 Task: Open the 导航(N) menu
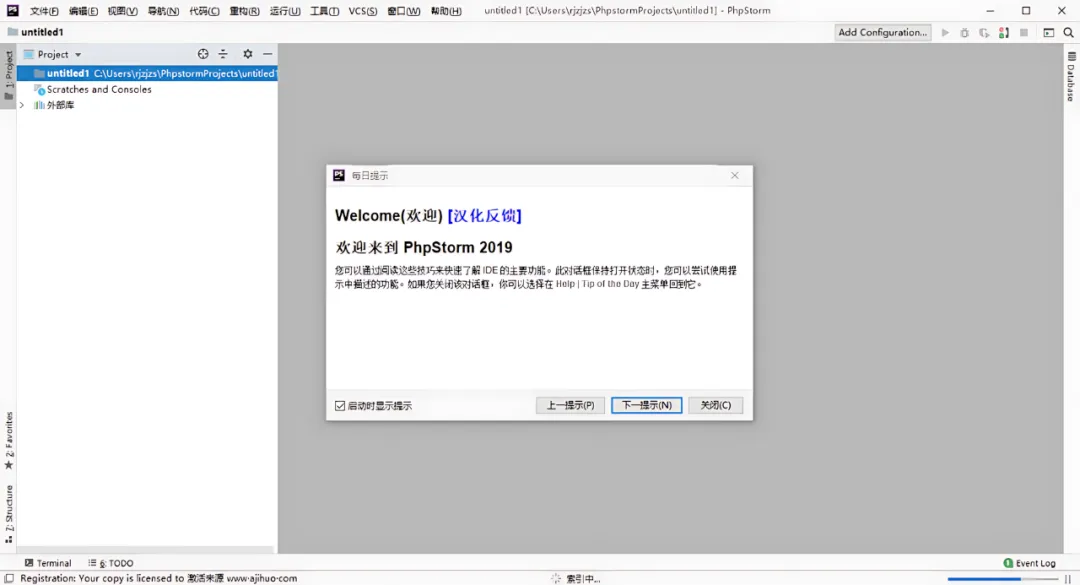(163, 11)
